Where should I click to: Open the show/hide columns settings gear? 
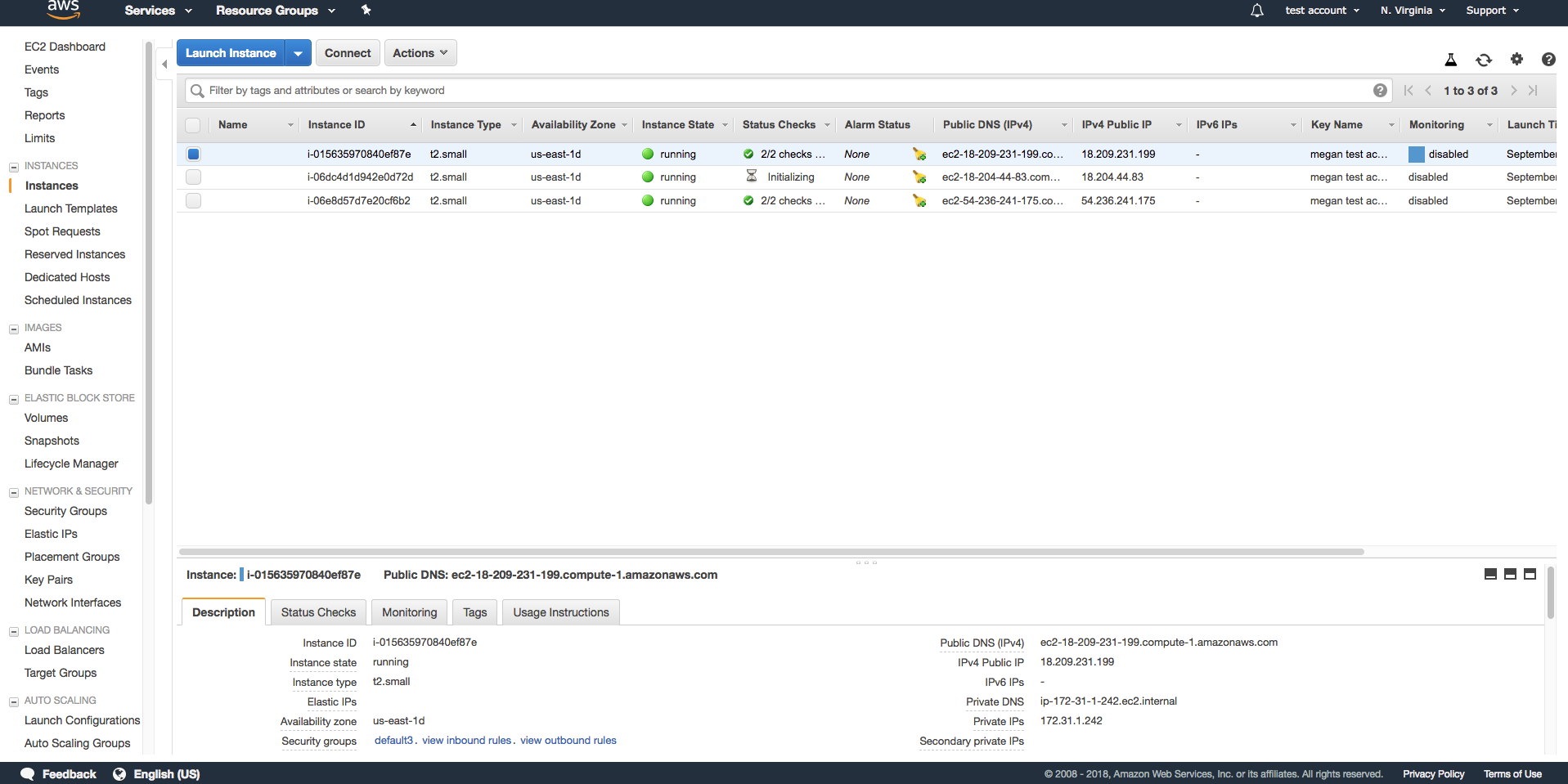click(x=1516, y=60)
